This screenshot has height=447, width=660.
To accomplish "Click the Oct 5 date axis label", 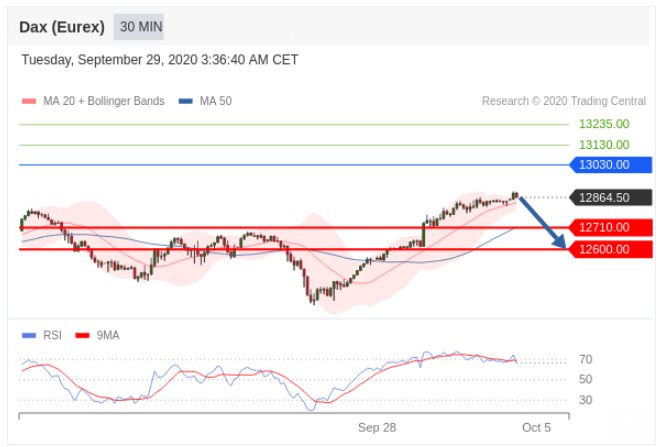I will [536, 428].
